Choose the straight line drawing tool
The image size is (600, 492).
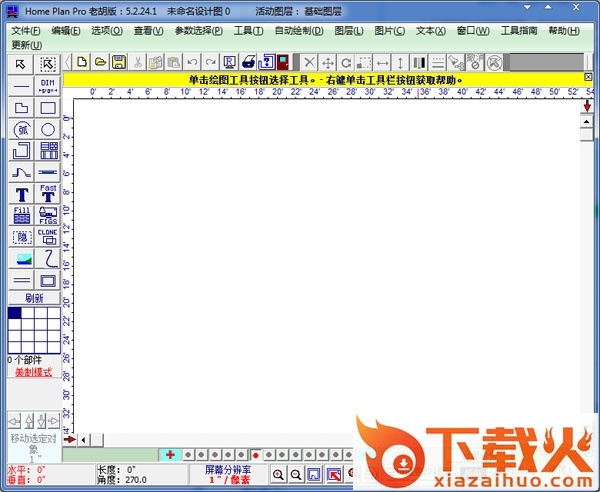pyautogui.click(x=21, y=86)
